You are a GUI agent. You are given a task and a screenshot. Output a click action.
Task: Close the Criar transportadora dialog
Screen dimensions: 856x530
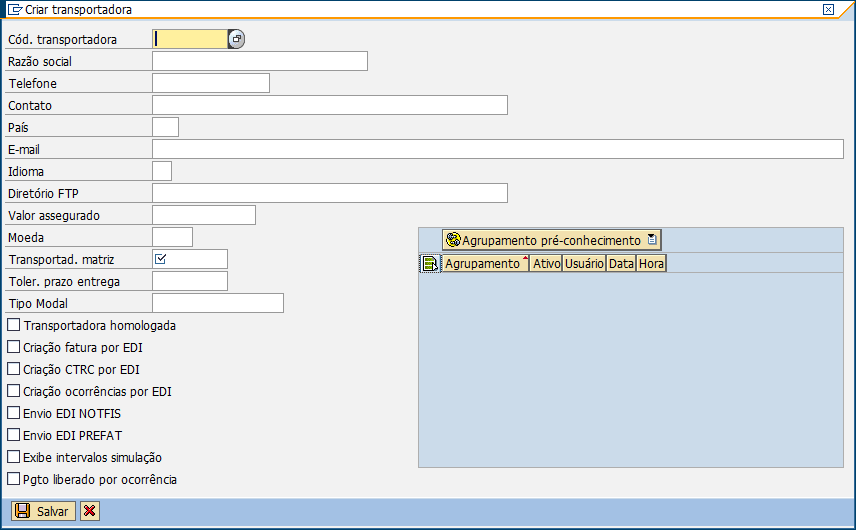pyautogui.click(x=828, y=9)
